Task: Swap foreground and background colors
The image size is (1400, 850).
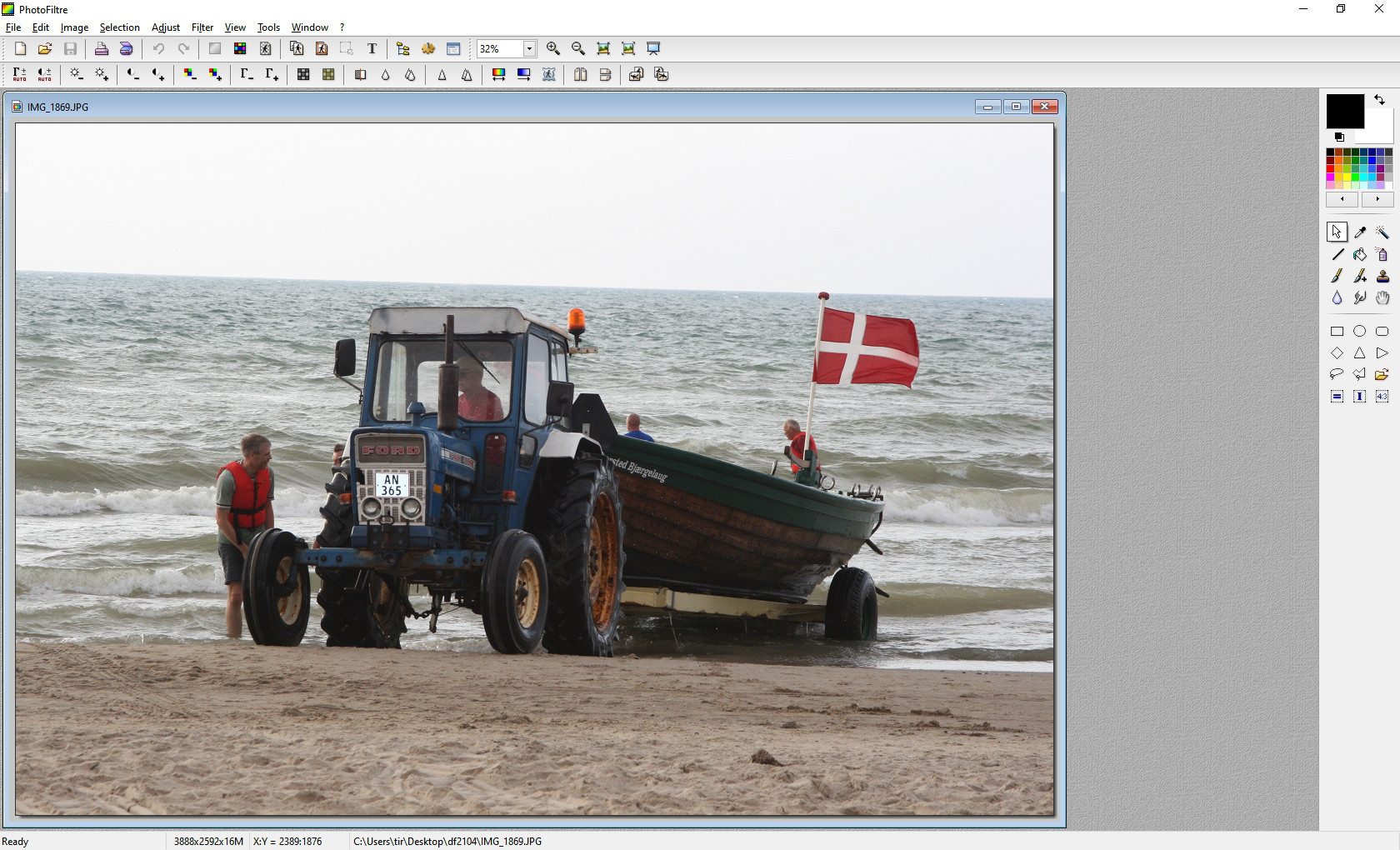Action: pyautogui.click(x=1379, y=100)
